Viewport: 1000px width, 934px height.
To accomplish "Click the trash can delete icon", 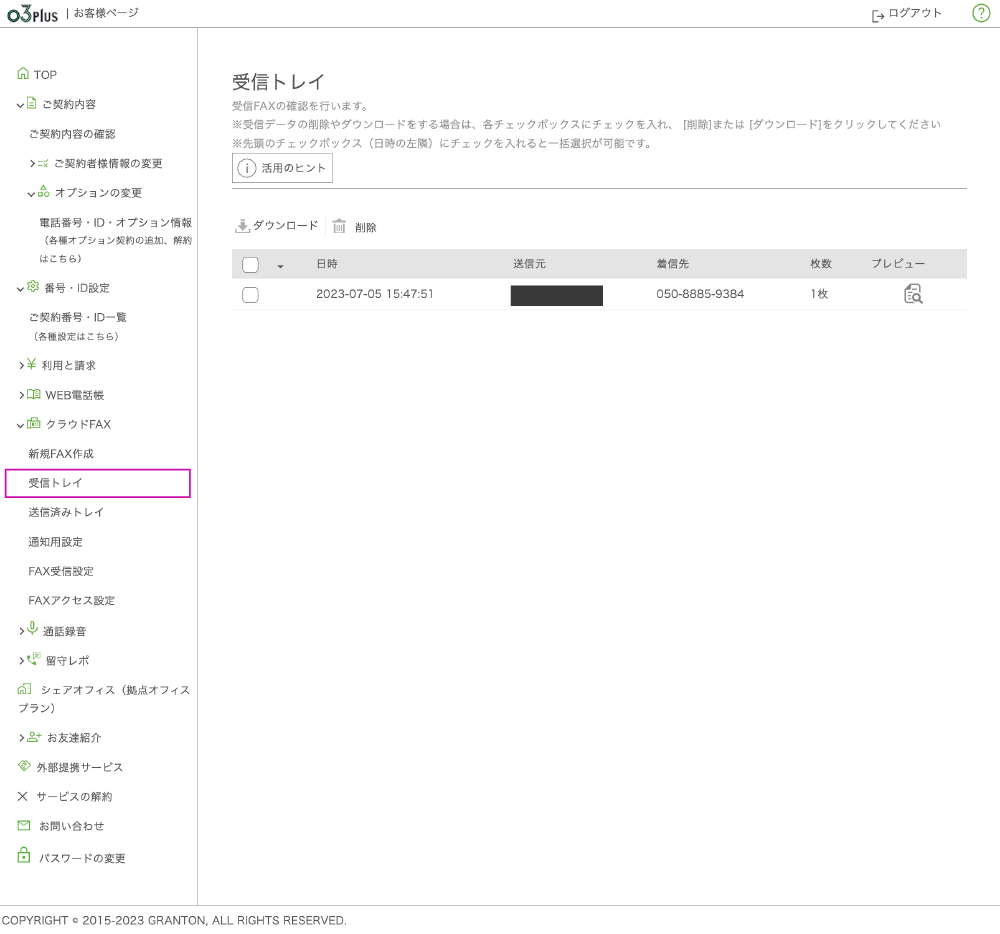I will click(x=339, y=226).
